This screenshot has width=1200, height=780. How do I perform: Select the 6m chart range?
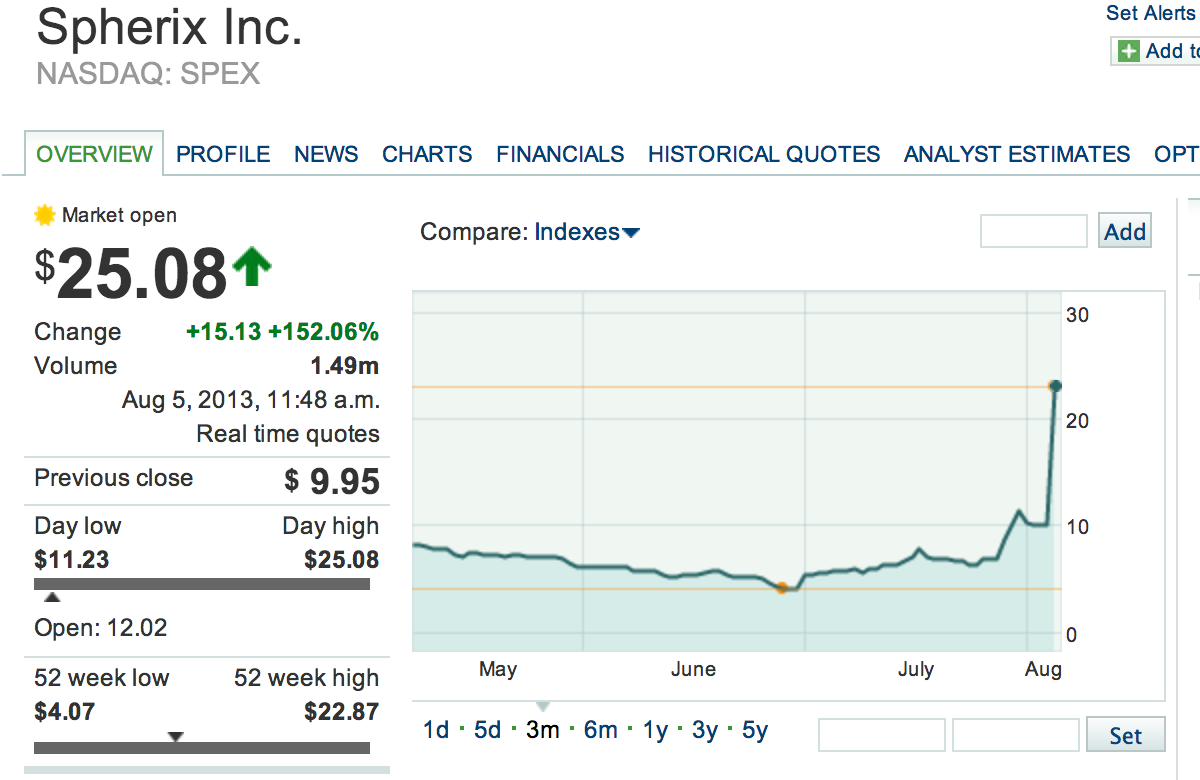[x=600, y=730]
